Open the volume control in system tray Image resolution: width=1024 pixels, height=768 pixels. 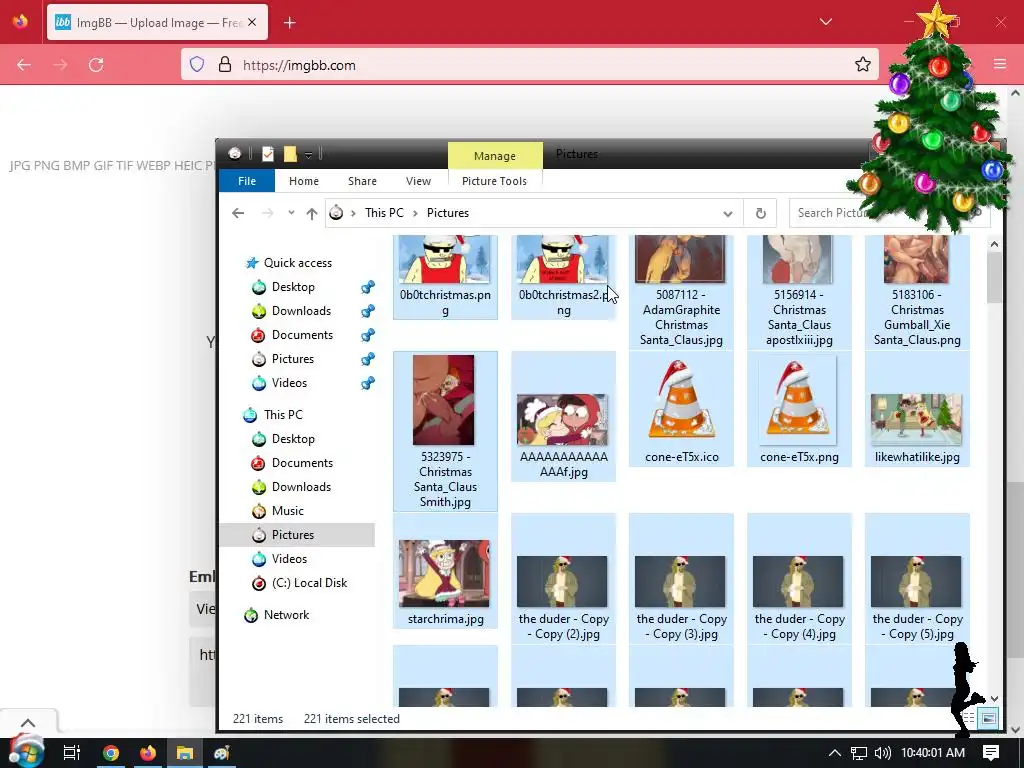pyautogui.click(x=882, y=753)
